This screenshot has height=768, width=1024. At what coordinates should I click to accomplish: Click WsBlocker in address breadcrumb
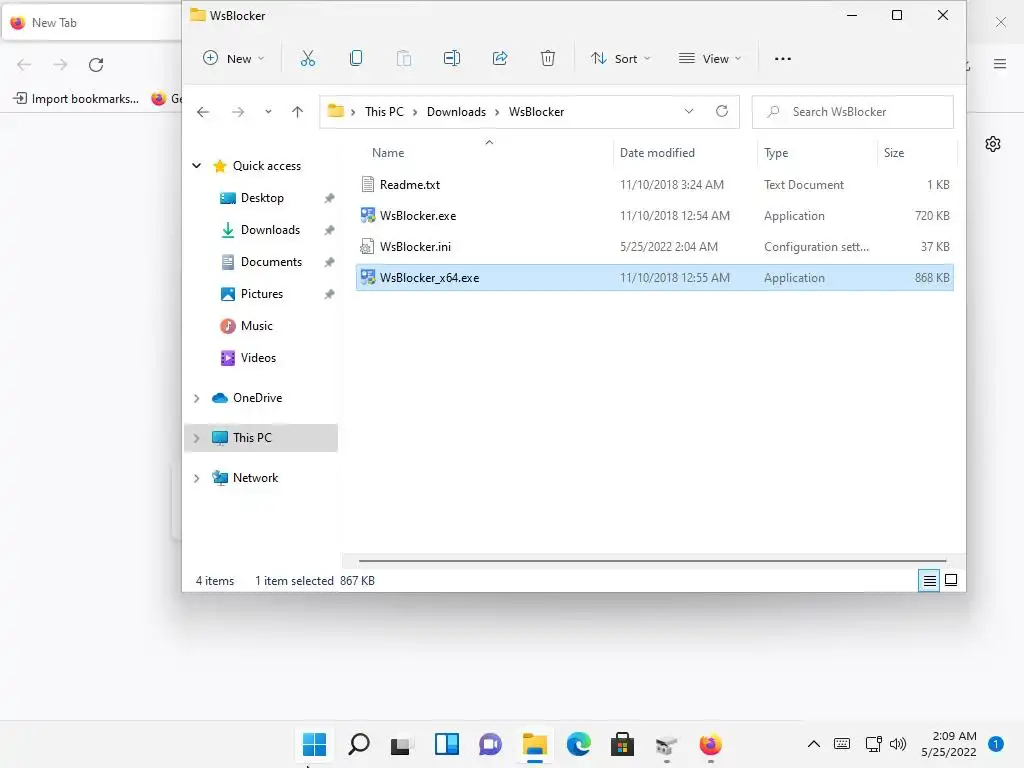tap(536, 112)
